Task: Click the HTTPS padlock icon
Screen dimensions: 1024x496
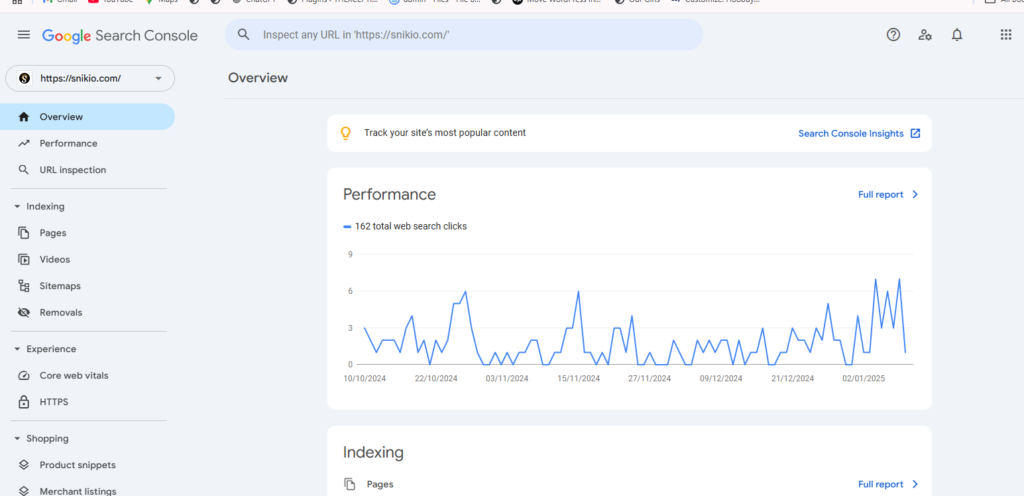Action: 24,402
